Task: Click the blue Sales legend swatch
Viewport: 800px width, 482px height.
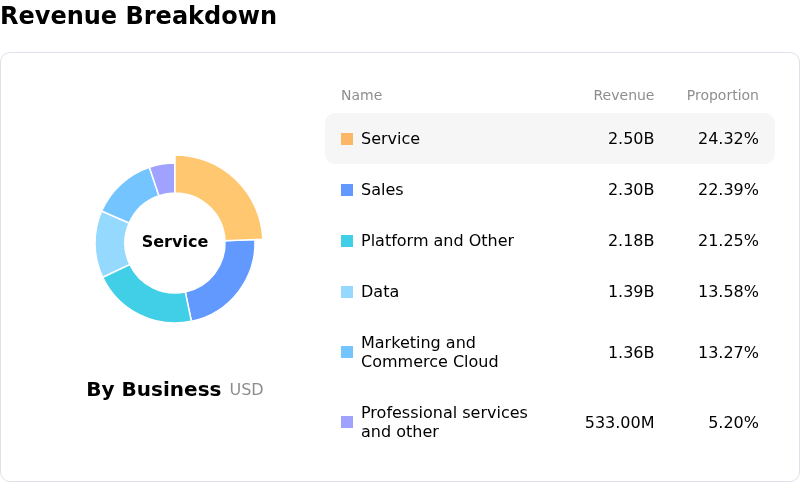Action: 347,190
